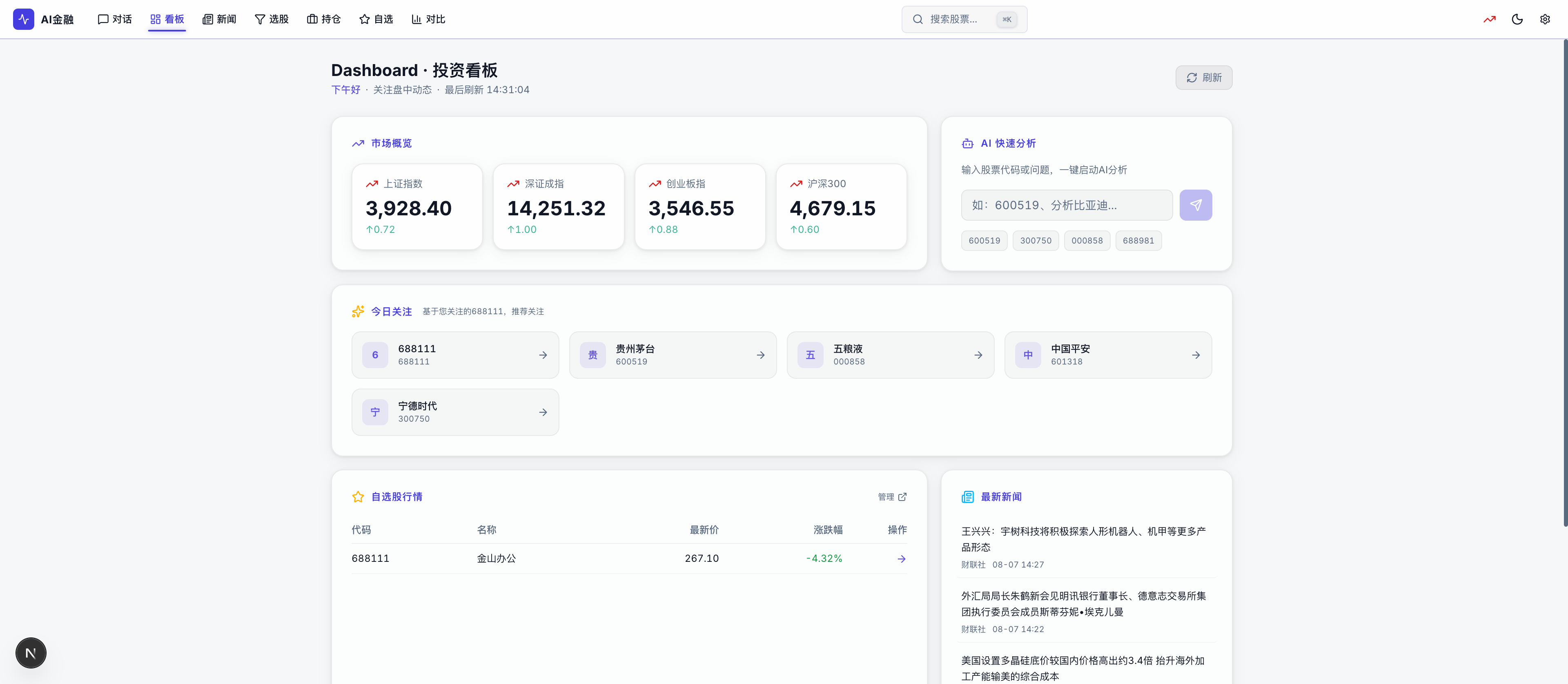Click the AI金融 logo icon
Screen dimensions: 1568x684
pyautogui.click(x=23, y=19)
